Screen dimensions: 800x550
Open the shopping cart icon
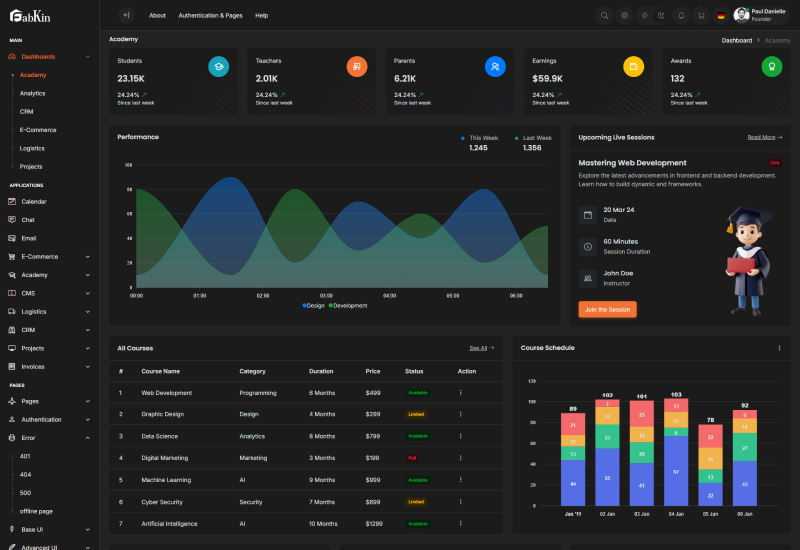click(x=701, y=15)
